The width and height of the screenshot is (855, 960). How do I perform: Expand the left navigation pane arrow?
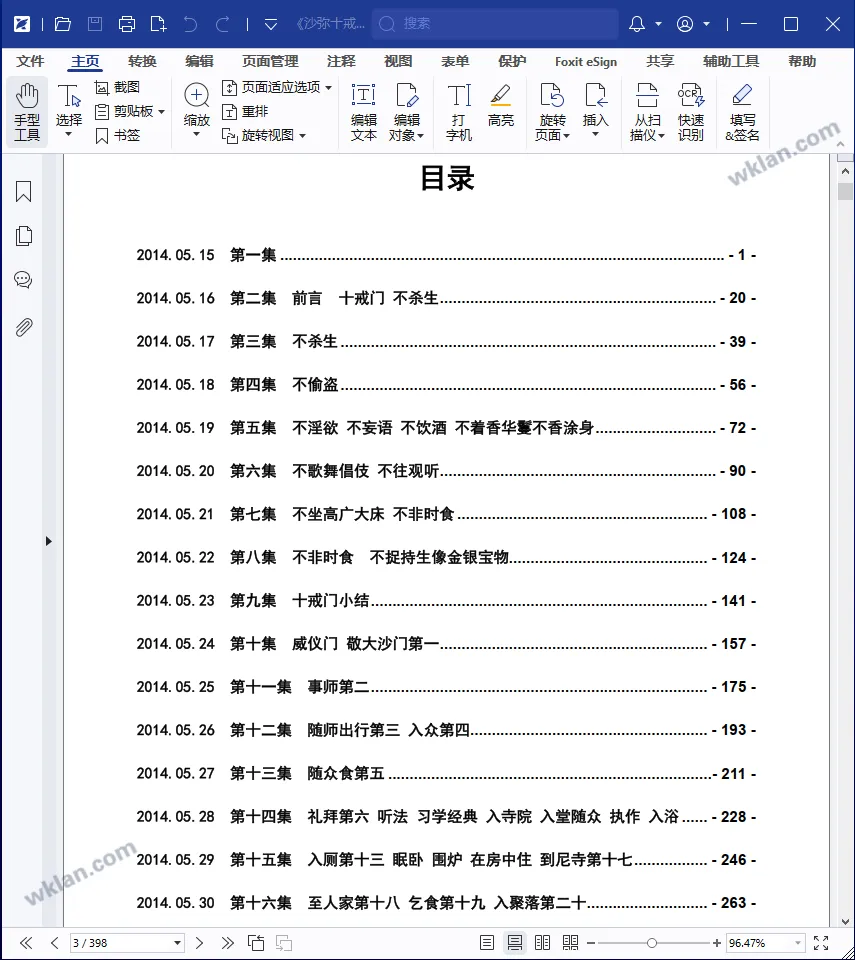click(48, 541)
